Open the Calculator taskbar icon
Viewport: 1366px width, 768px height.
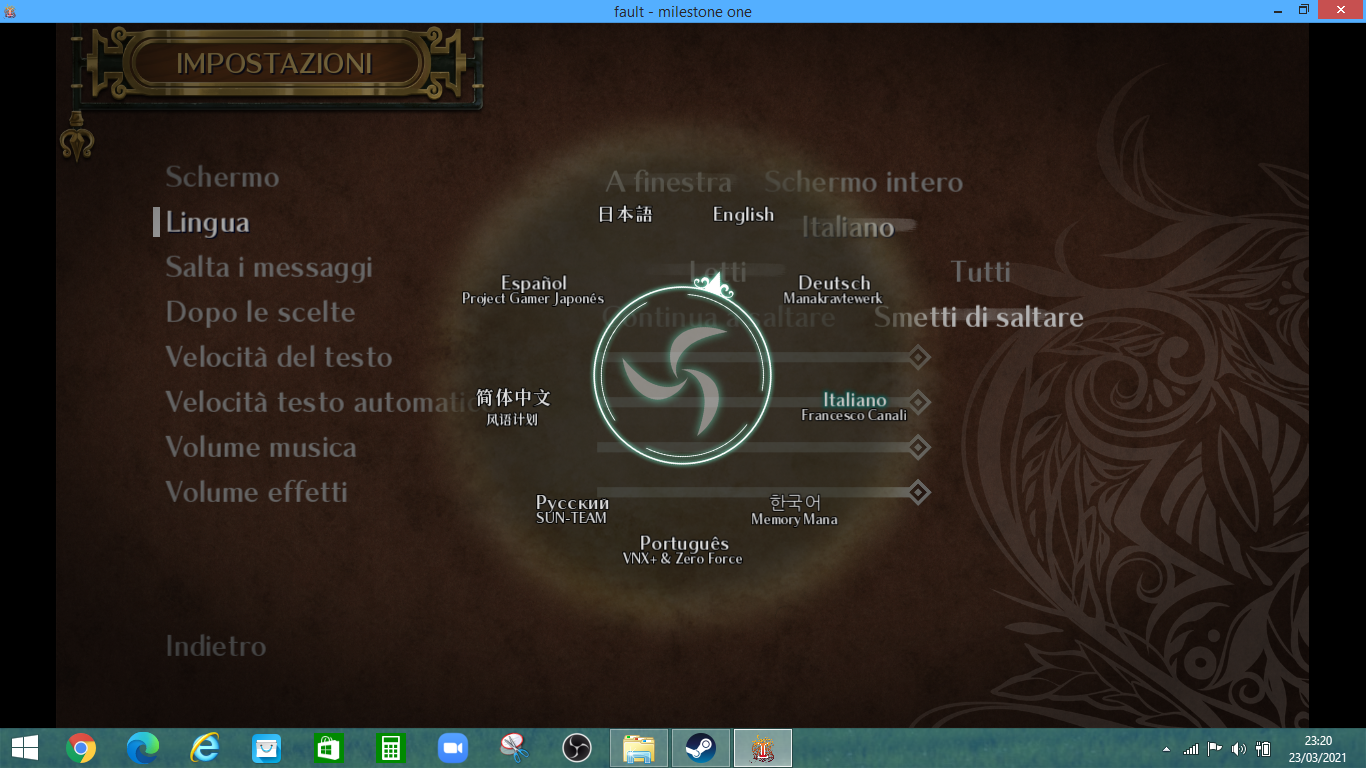click(x=390, y=748)
